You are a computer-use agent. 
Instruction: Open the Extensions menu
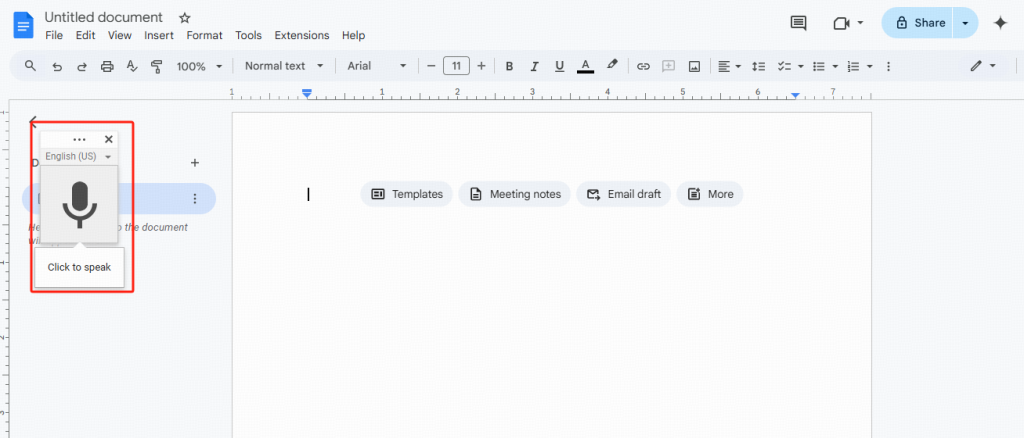[302, 35]
